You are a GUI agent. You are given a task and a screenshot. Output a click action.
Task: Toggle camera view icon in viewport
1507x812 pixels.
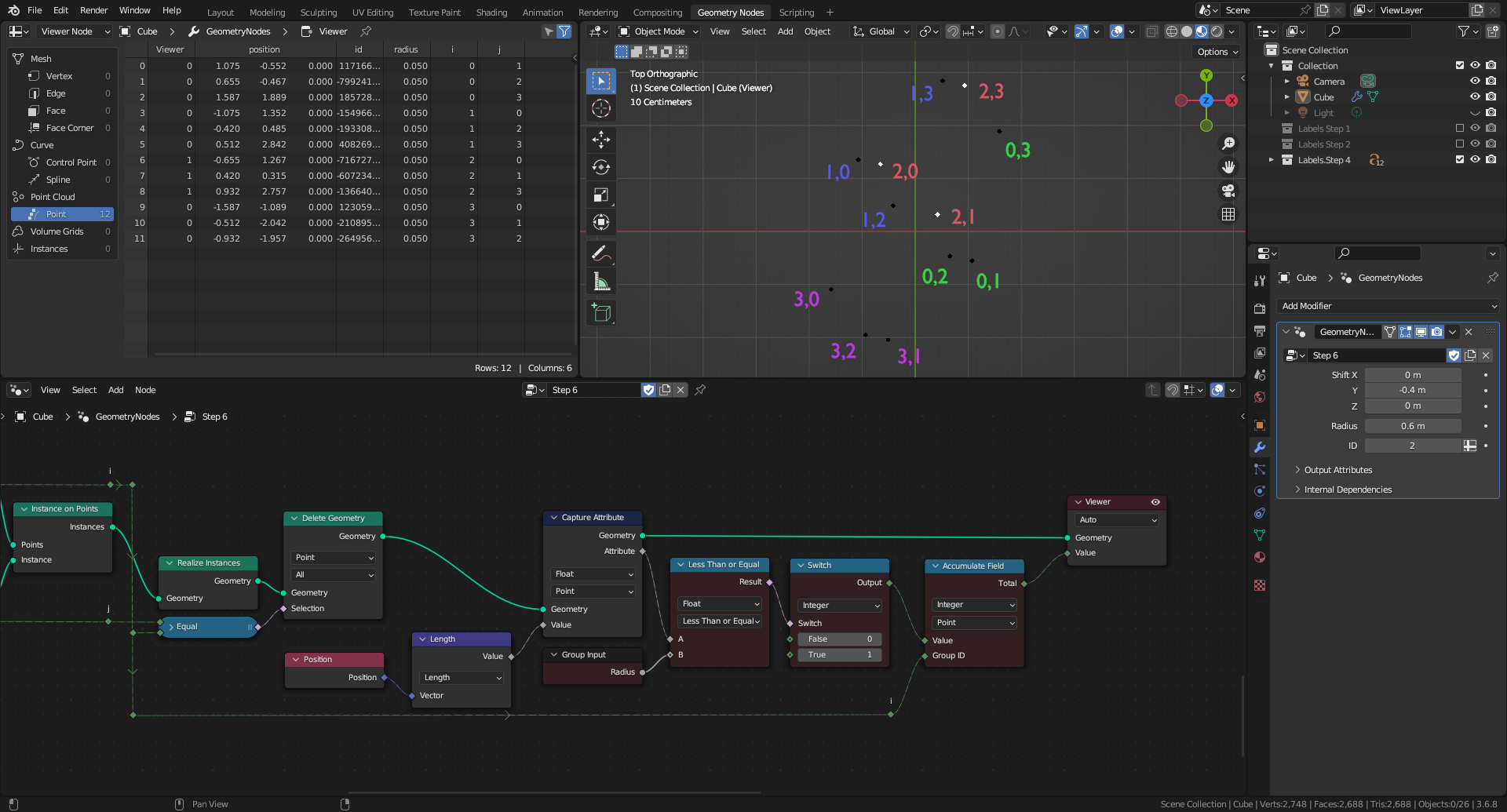point(1228,191)
